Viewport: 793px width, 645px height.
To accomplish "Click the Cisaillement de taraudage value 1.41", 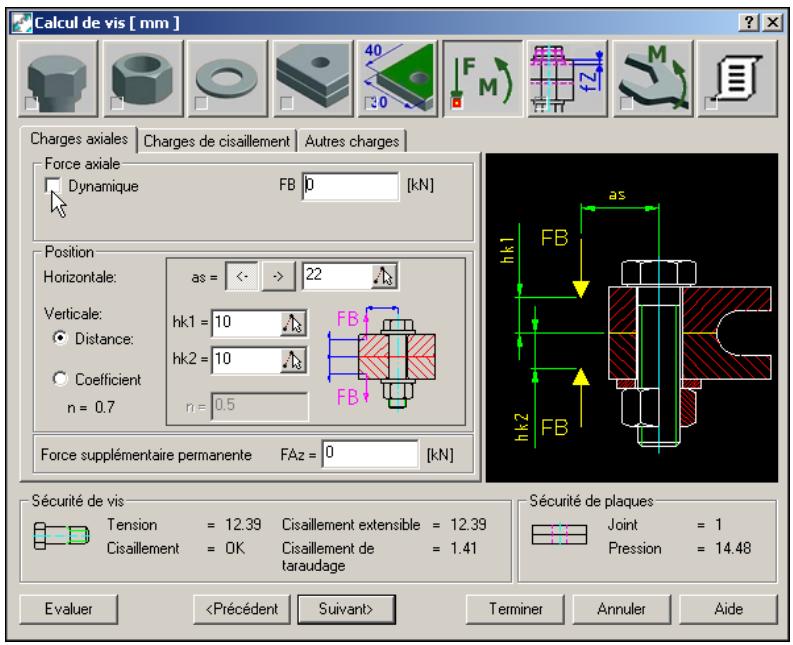I will pyautogui.click(x=464, y=548).
